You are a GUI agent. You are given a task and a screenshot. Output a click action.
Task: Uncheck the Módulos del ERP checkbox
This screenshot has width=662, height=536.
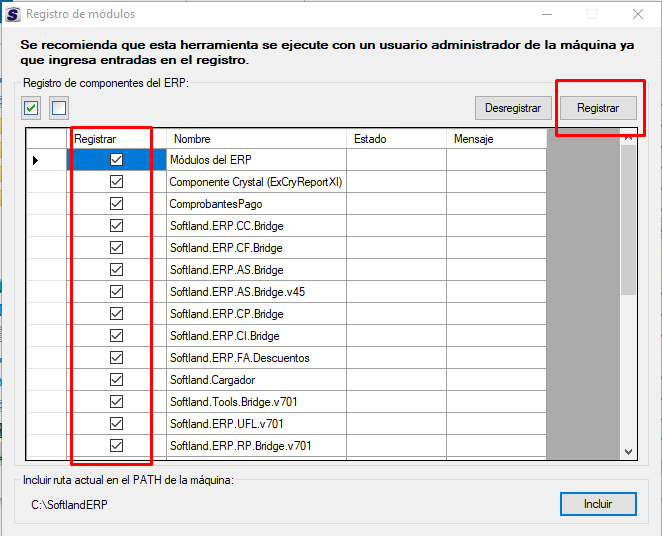(117, 160)
